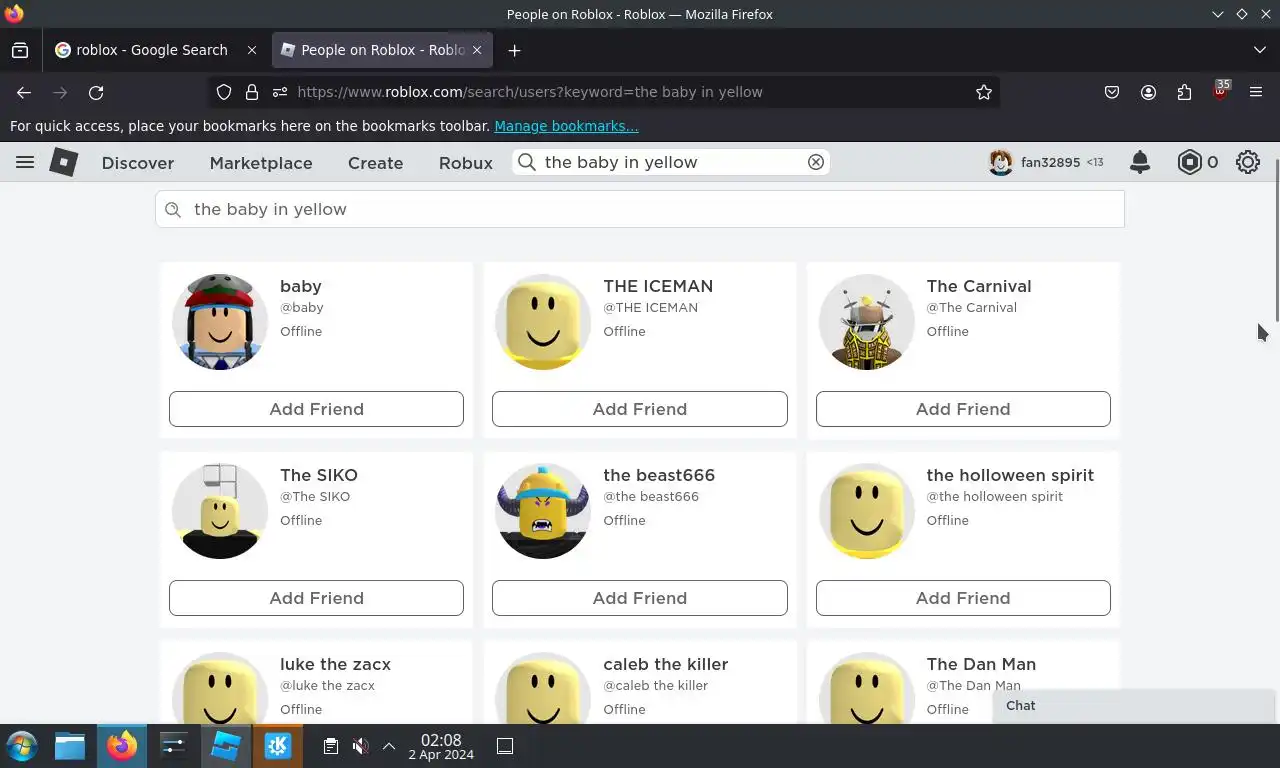Open the taskbar clock date
1280x768 pixels.
pos(441,747)
